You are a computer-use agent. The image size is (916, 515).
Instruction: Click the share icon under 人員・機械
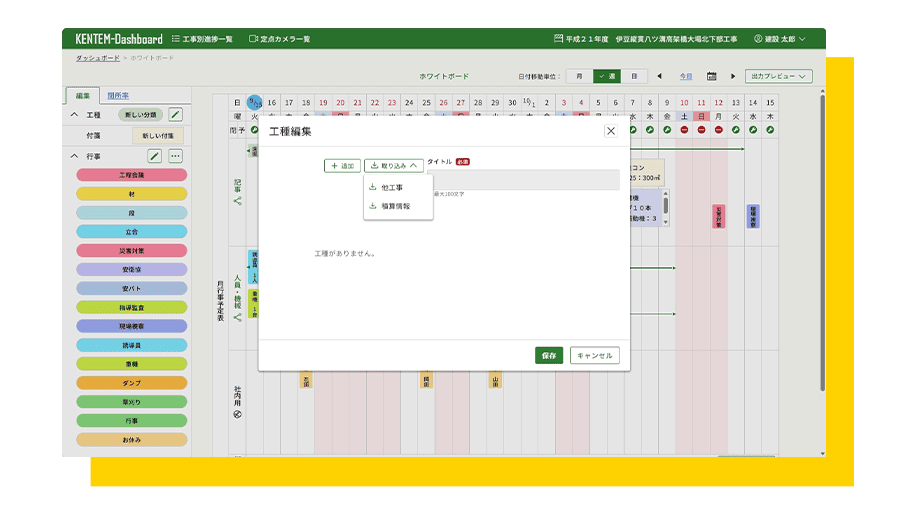(237, 317)
